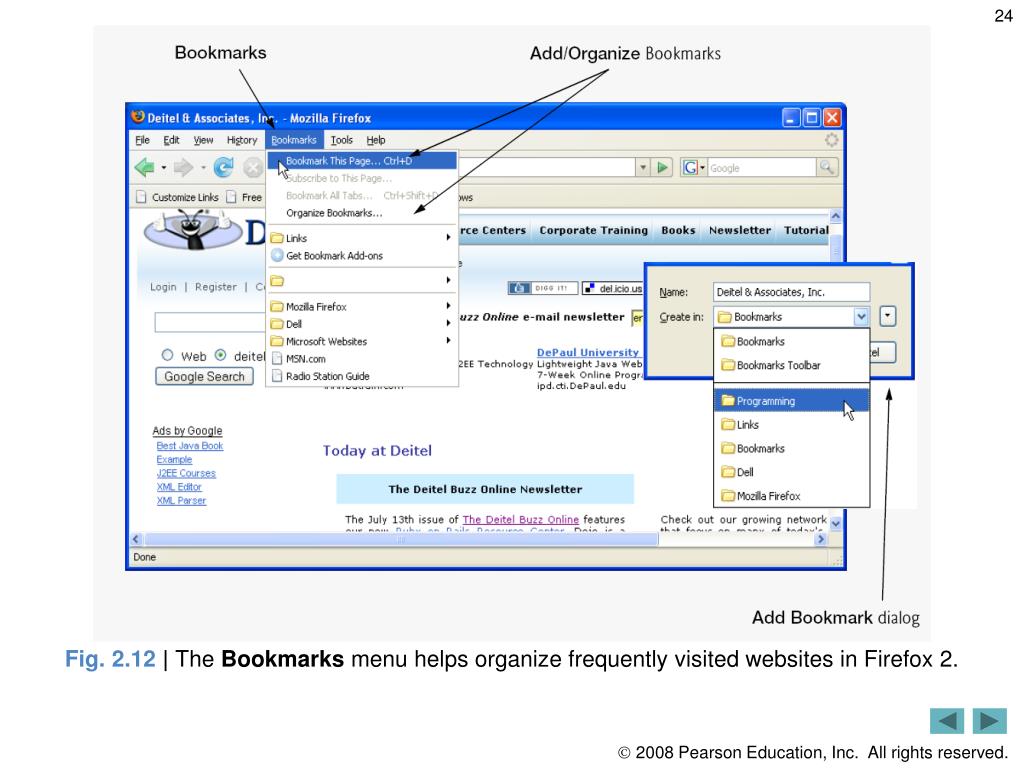Open the View menu
This screenshot has width=1024, height=768.
pos(203,140)
